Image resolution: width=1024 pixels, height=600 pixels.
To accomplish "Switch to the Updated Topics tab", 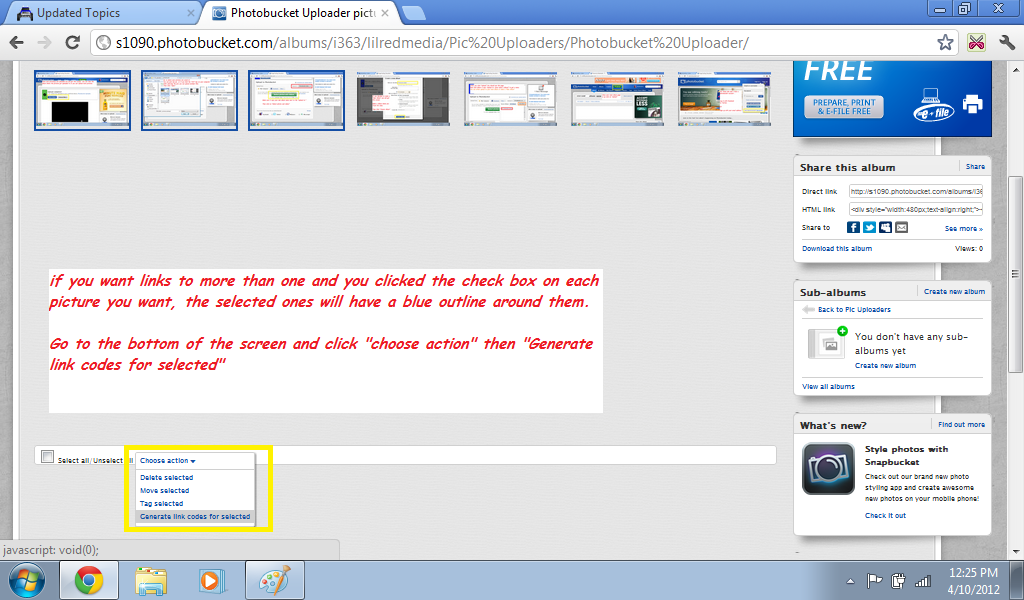I will point(98,13).
